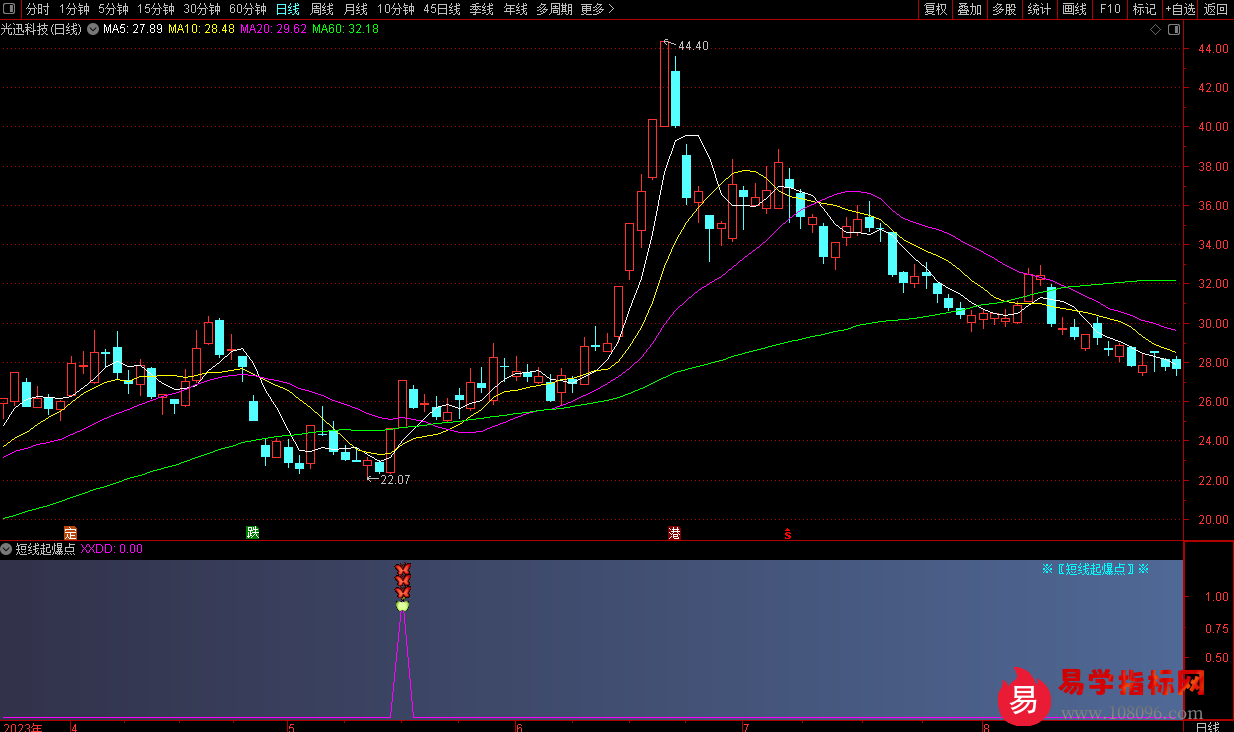Click the orange '定' event marker
Image resolution: width=1234 pixels, height=732 pixels.
70,532
